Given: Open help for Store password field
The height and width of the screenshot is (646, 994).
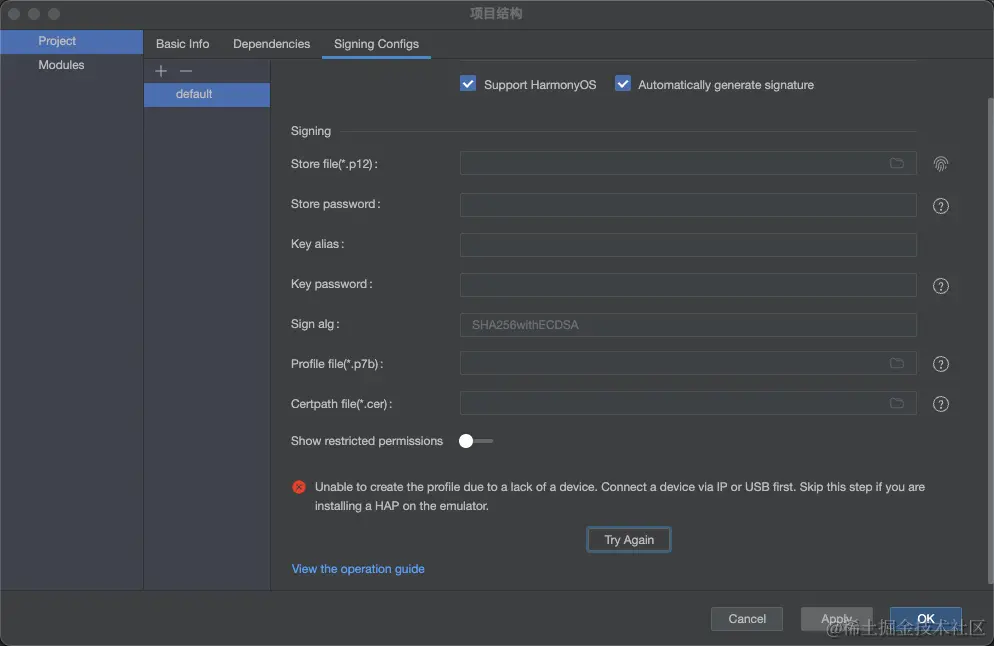Looking at the screenshot, I should click(941, 206).
